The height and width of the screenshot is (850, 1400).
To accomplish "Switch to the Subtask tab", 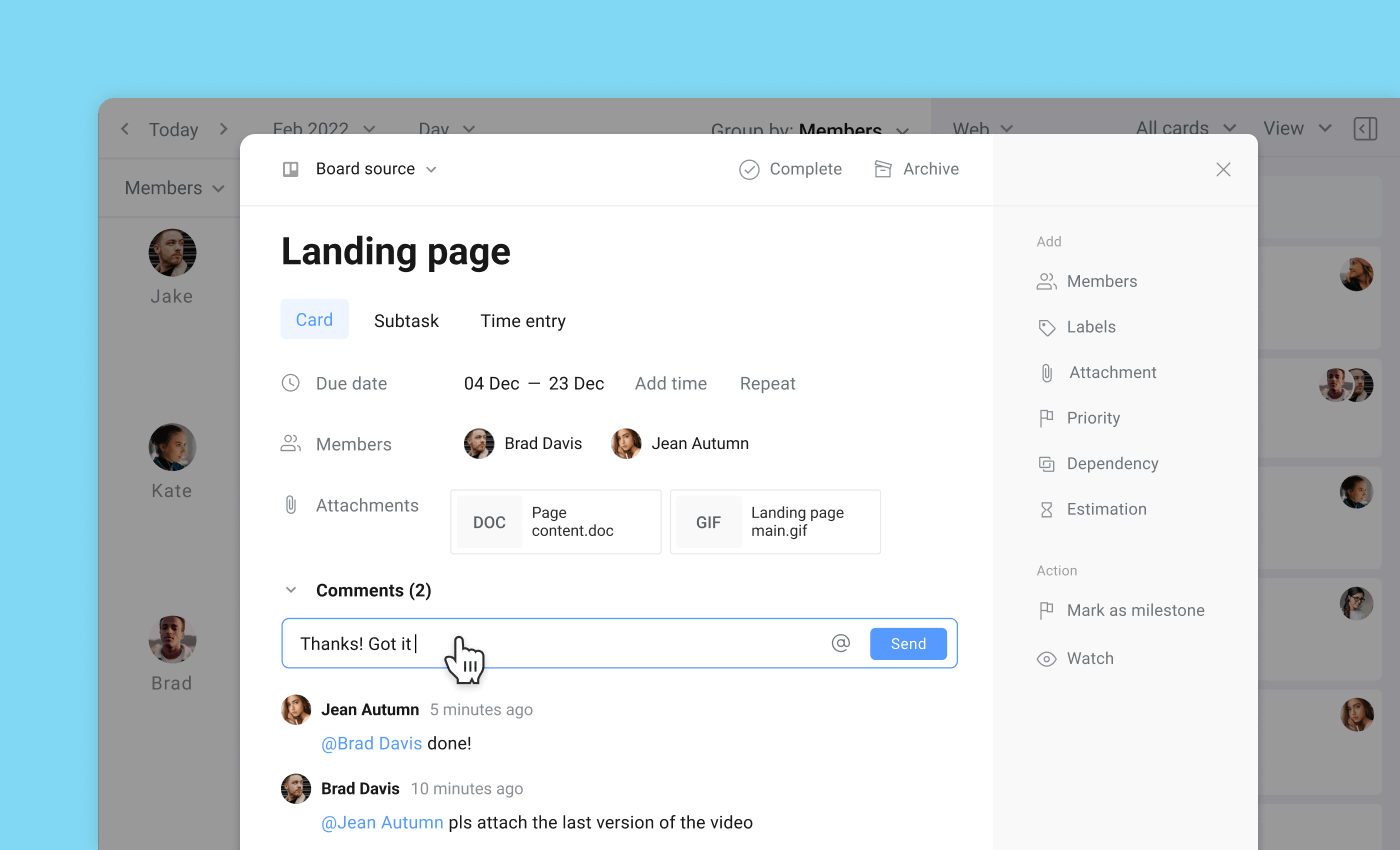I will (x=406, y=320).
